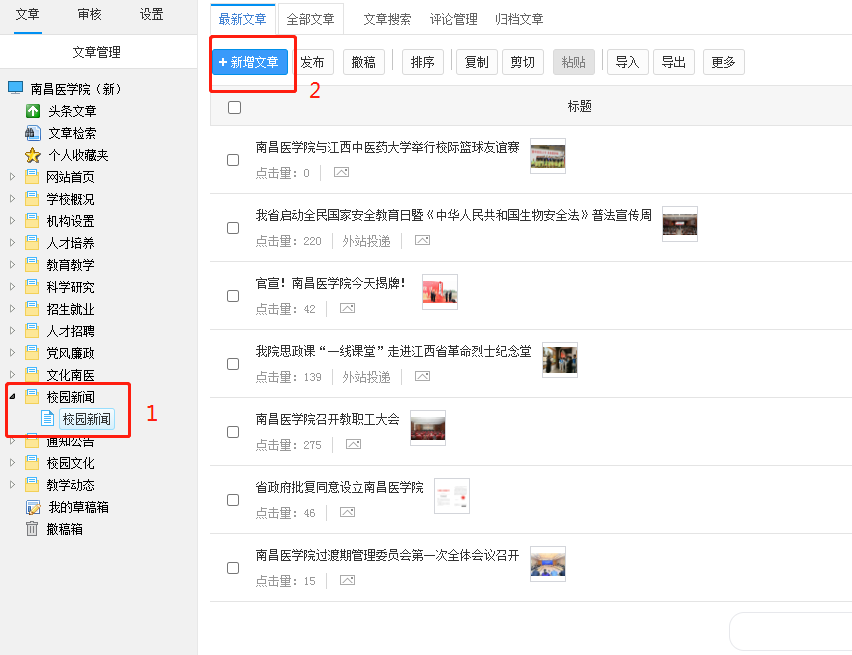Open thumbnail of 国家安全教育日 article
The height and width of the screenshot is (655, 852).
pos(679,223)
